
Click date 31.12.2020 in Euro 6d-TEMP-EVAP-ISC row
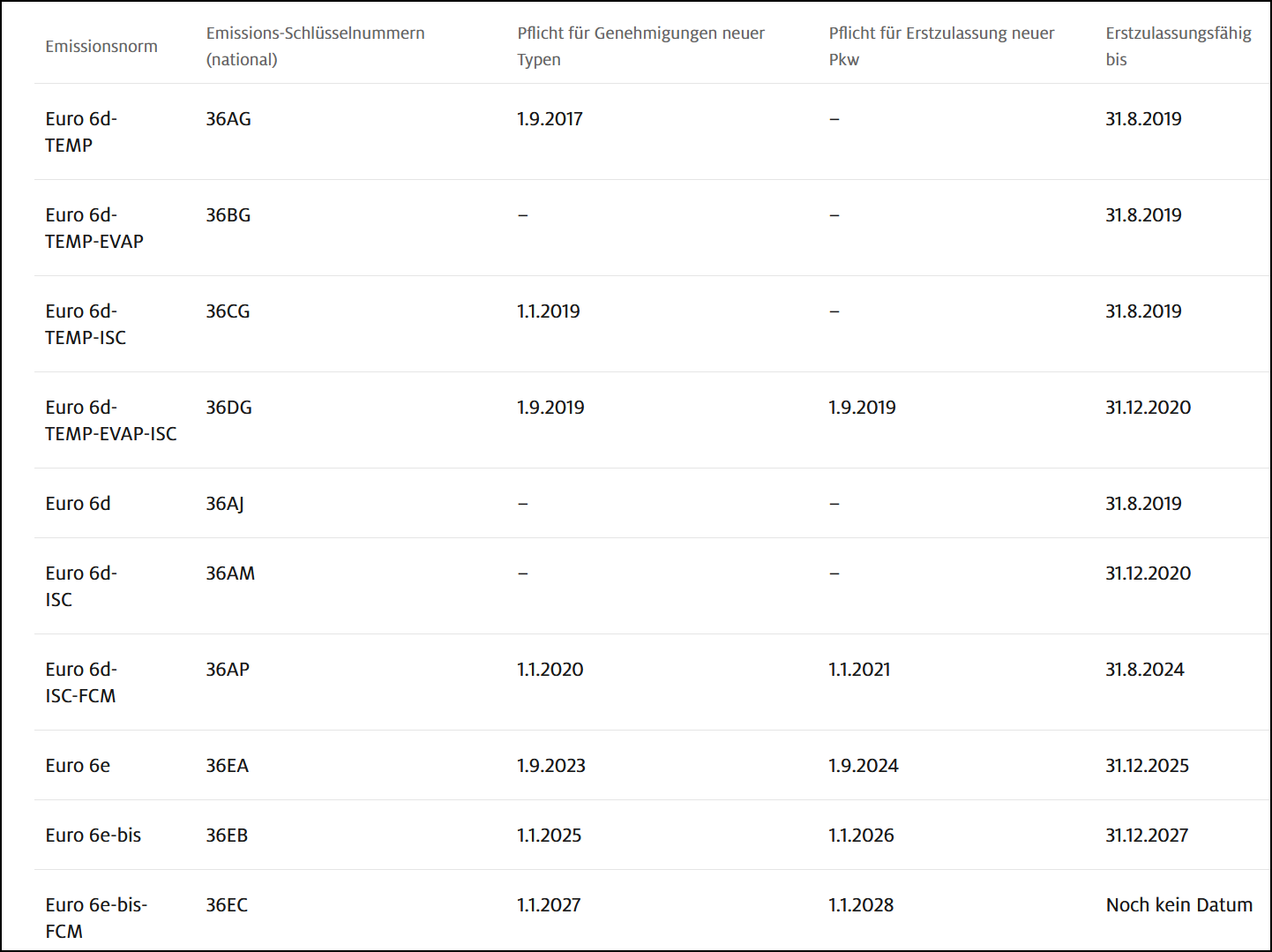[1148, 408]
